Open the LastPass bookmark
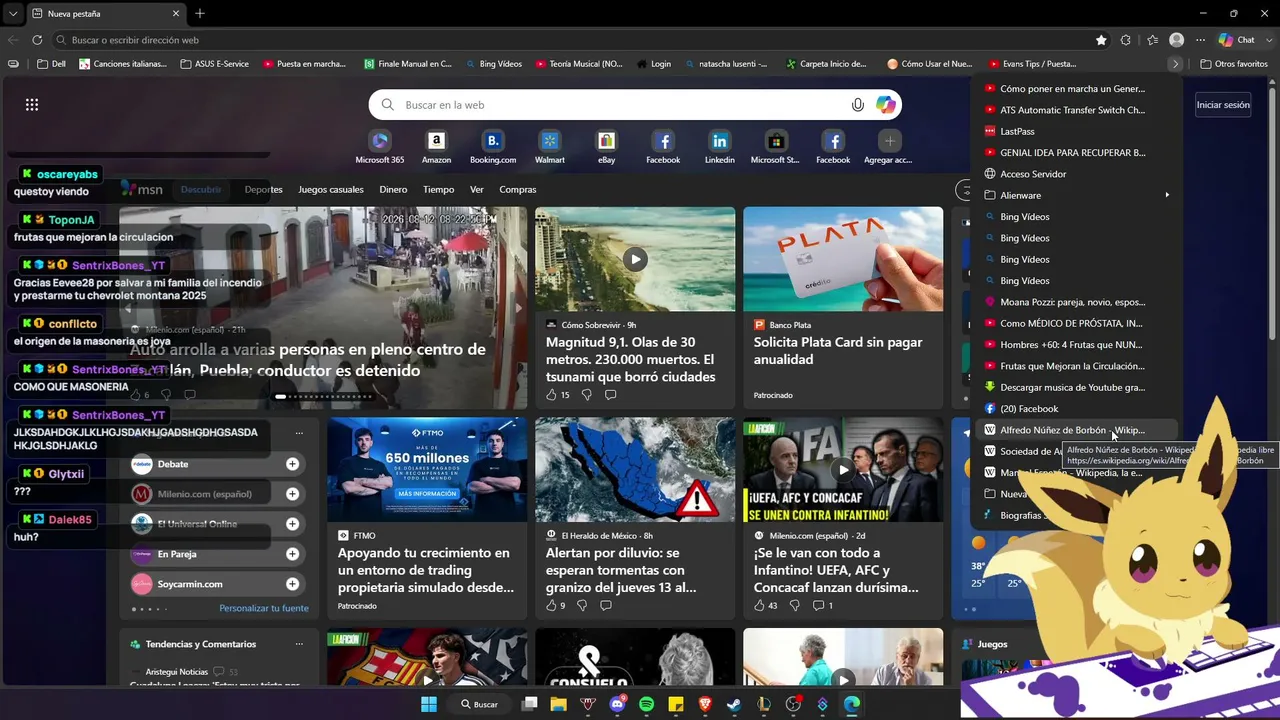Screen dimensions: 1280x720 point(1074,131)
